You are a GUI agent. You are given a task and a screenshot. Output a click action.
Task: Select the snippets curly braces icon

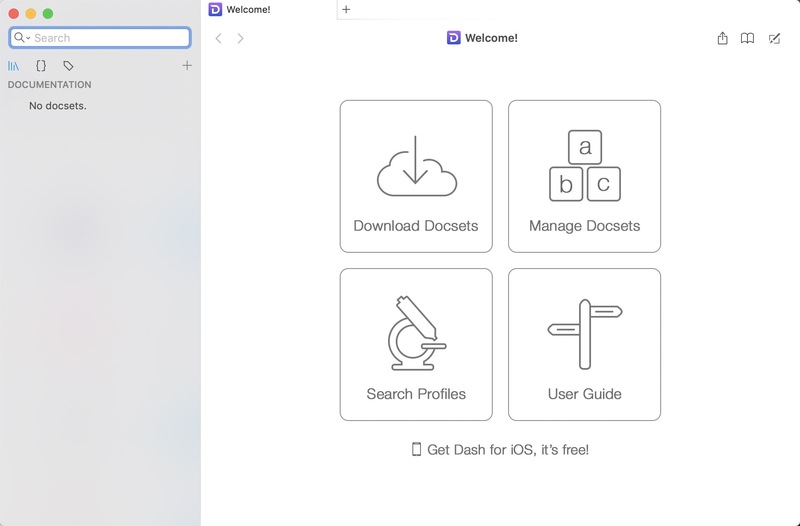[x=41, y=65]
